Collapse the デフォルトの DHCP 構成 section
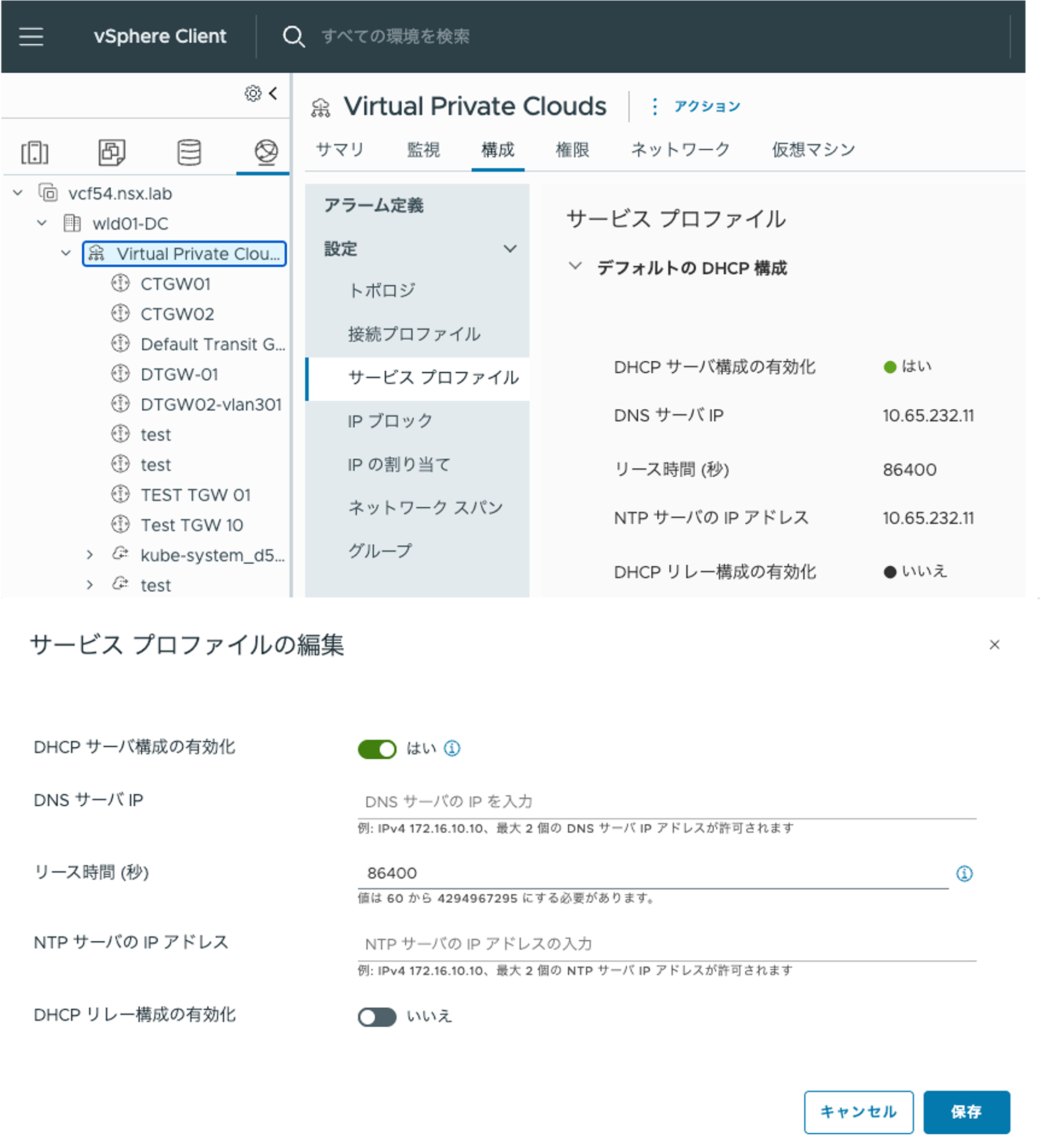1041x1148 pixels. (576, 266)
